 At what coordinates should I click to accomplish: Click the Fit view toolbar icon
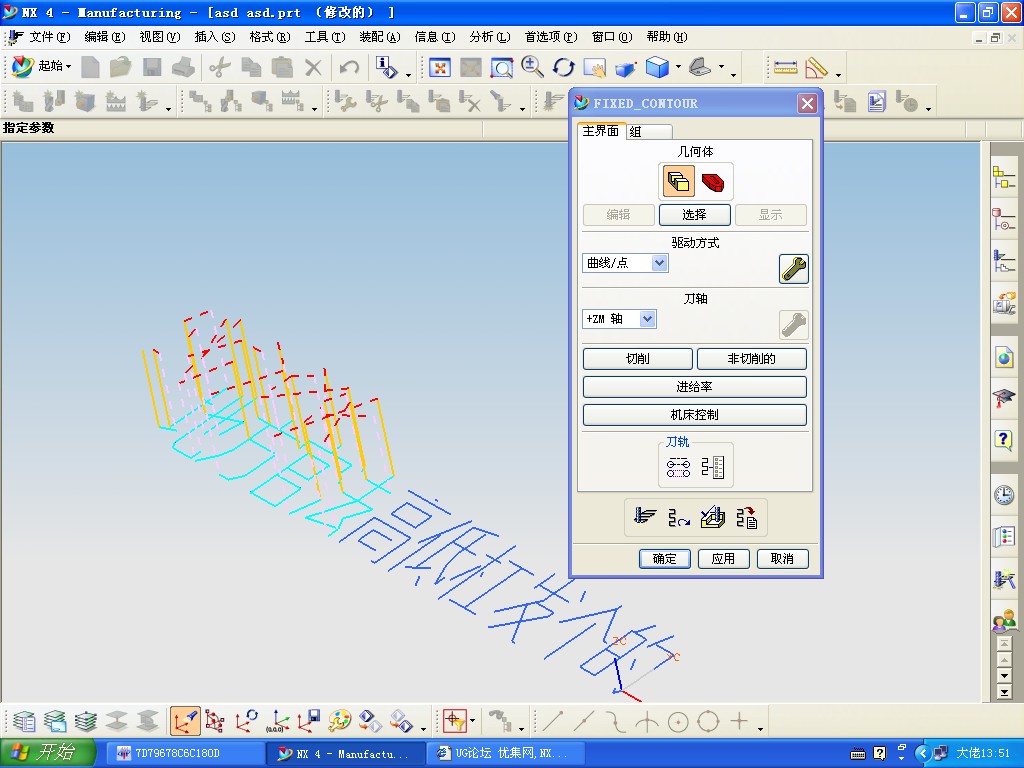pos(440,67)
